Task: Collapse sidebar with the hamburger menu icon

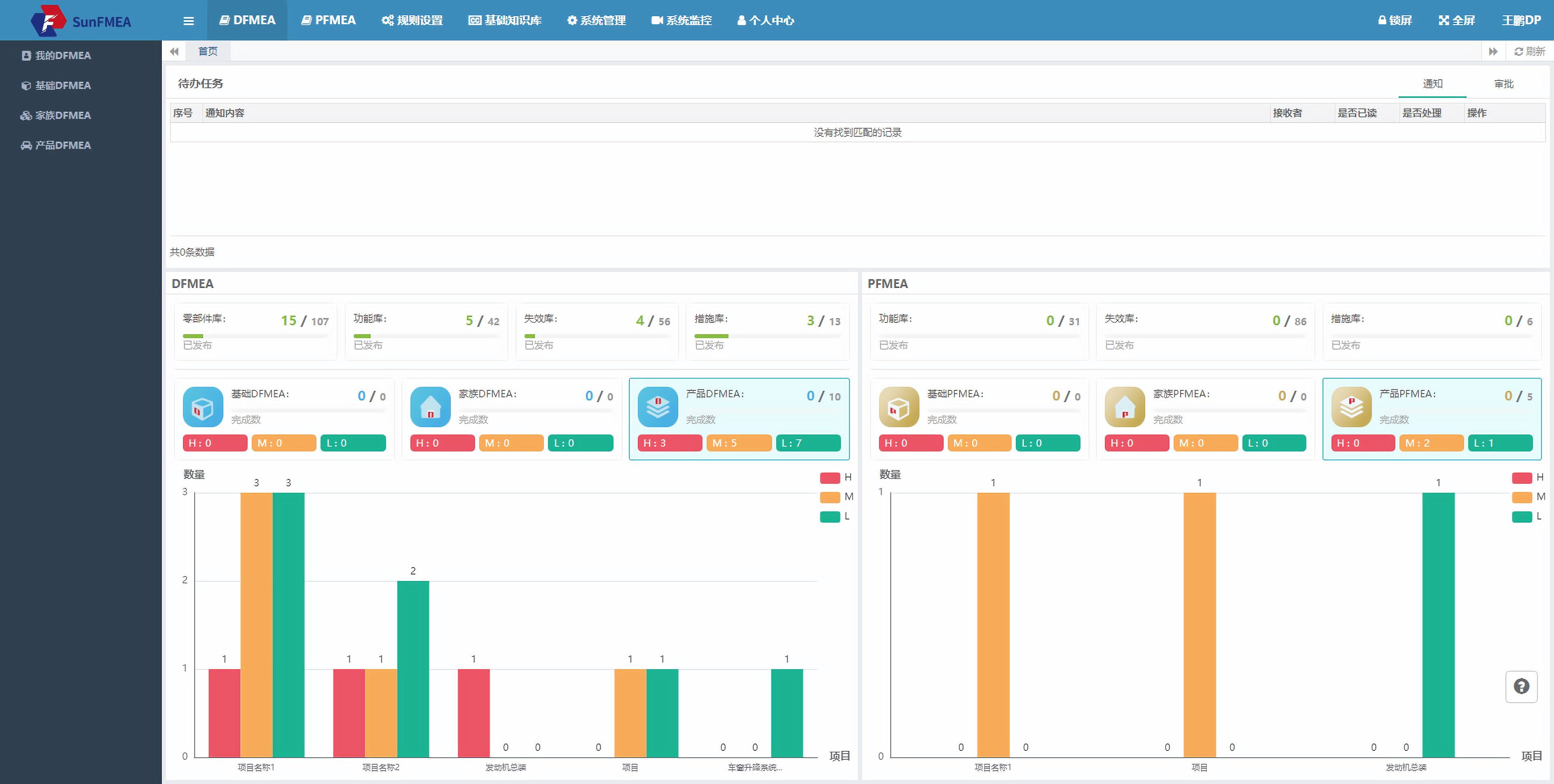Action: coord(188,21)
